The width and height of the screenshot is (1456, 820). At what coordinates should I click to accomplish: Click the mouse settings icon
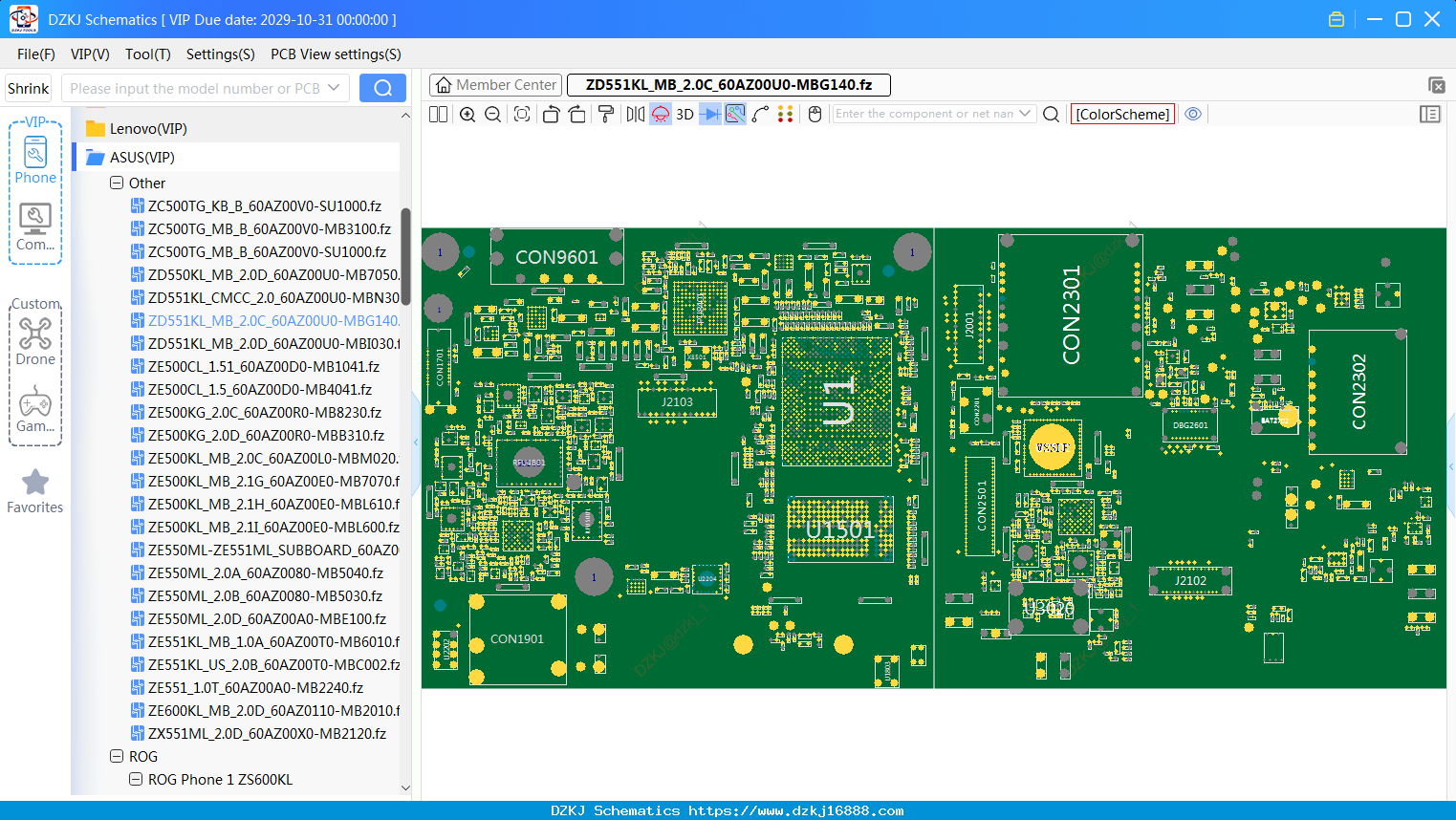[x=815, y=114]
